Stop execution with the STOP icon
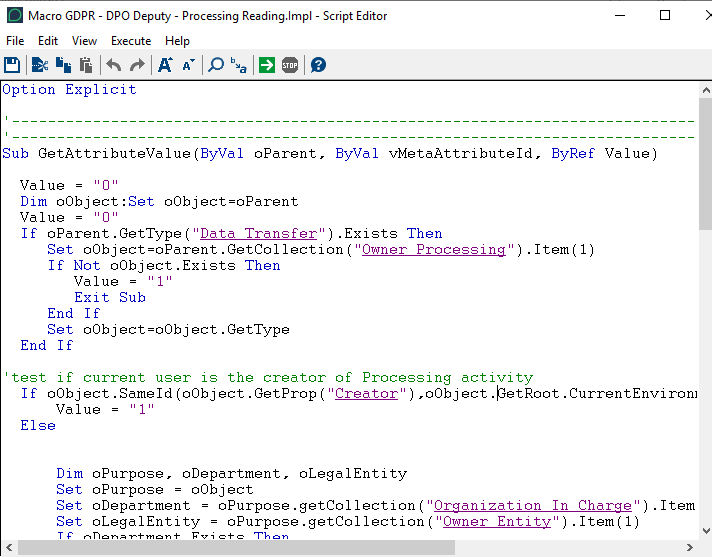Screen dimensions: 712x557 (x=290, y=65)
